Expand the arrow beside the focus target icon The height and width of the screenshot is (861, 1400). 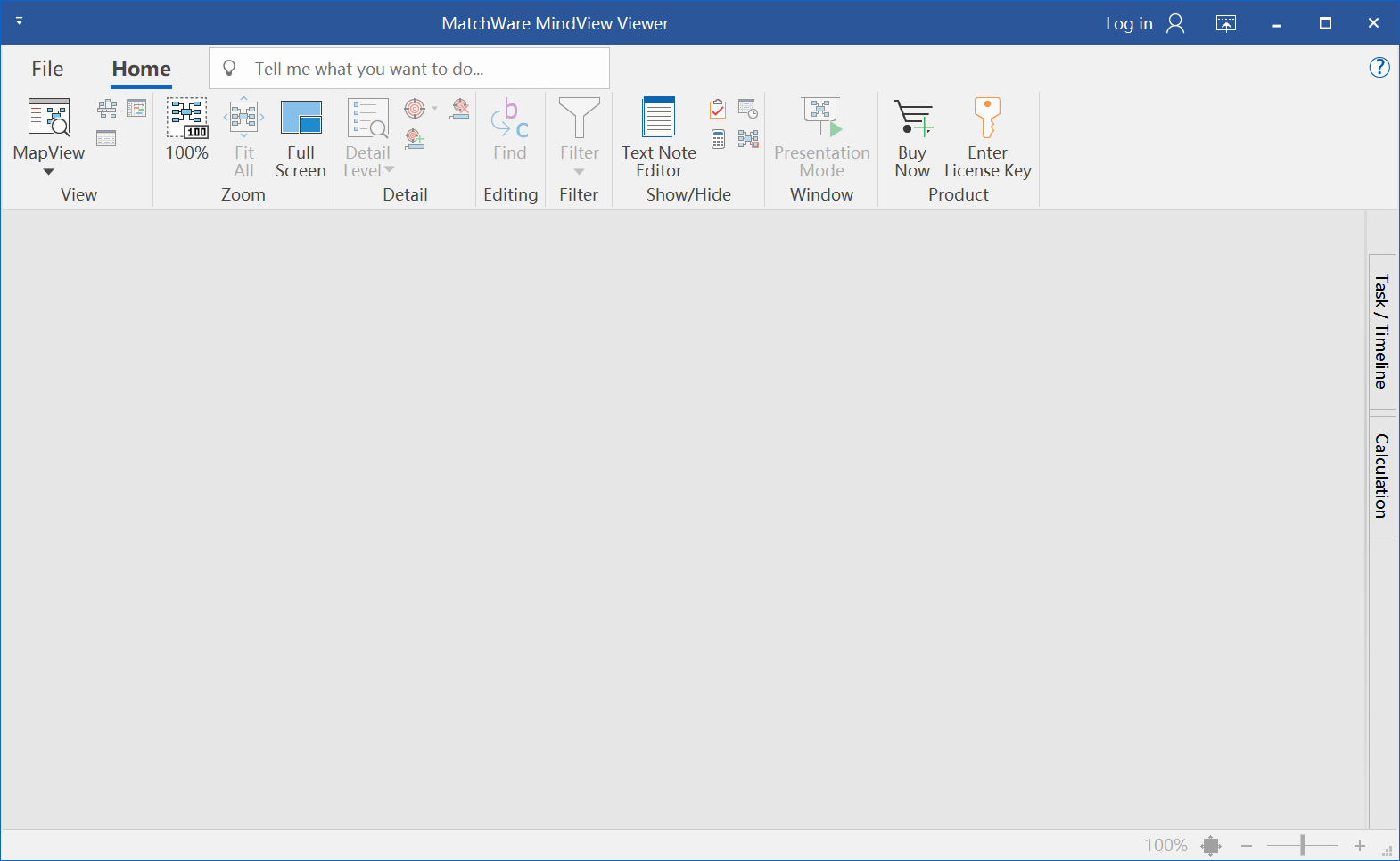(435, 109)
